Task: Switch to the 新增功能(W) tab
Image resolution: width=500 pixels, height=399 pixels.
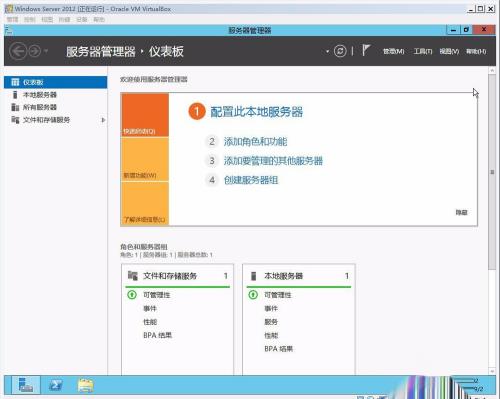Action: (x=145, y=159)
